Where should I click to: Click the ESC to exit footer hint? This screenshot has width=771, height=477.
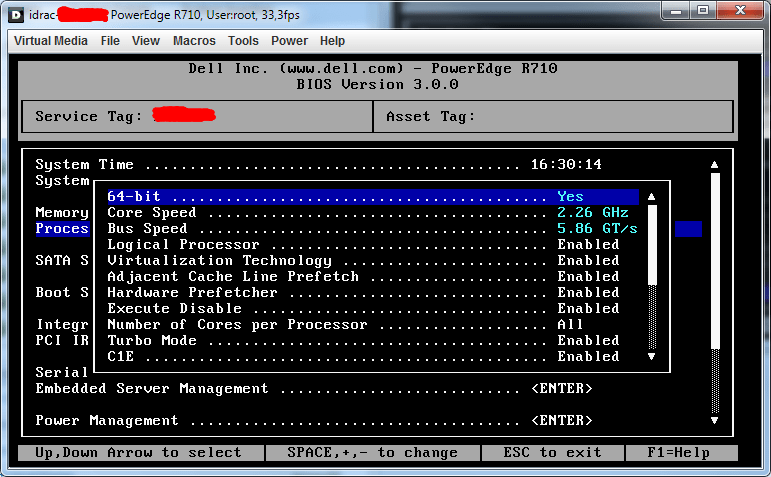(552, 452)
